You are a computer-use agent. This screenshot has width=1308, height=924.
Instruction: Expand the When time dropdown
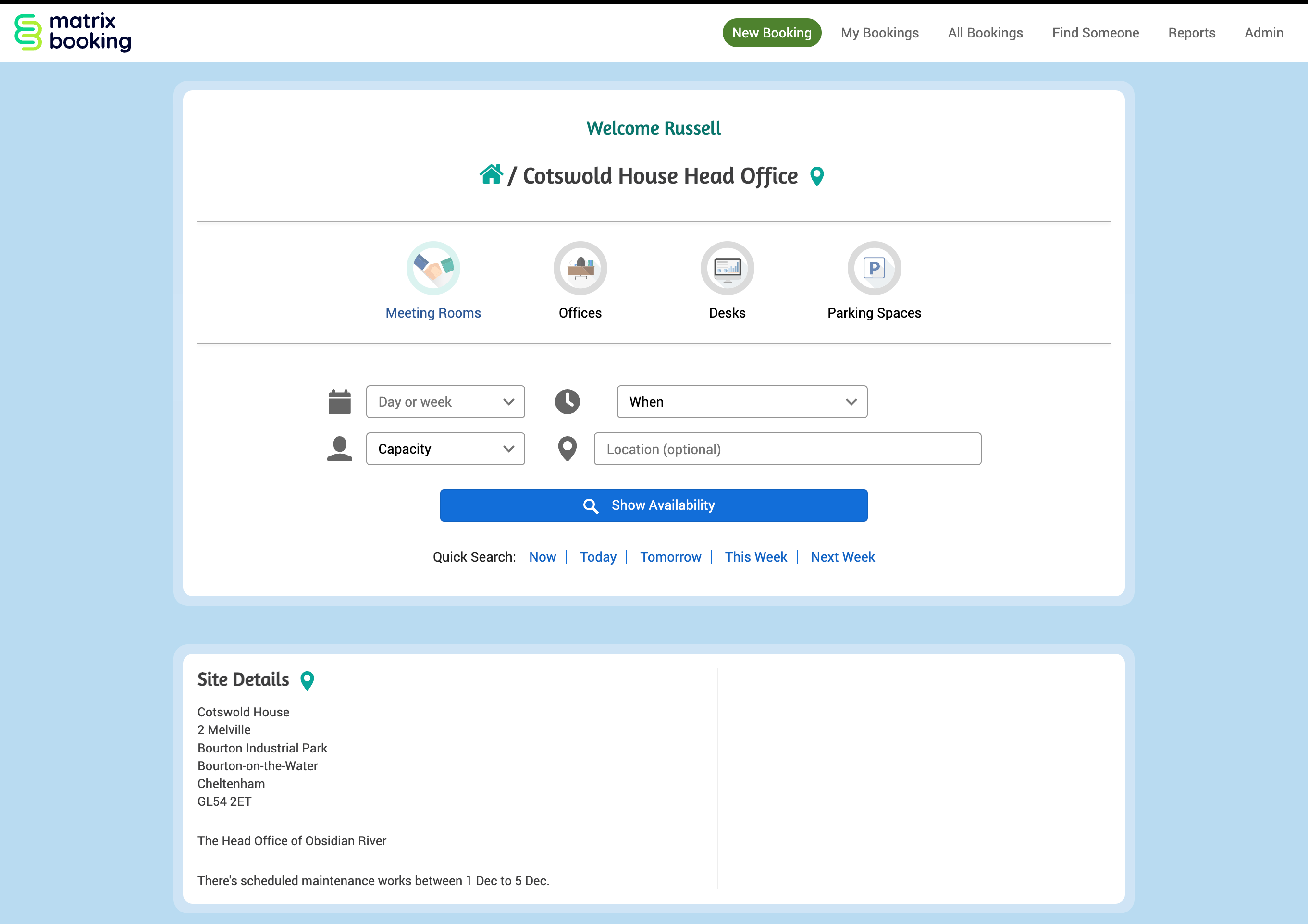coord(742,402)
